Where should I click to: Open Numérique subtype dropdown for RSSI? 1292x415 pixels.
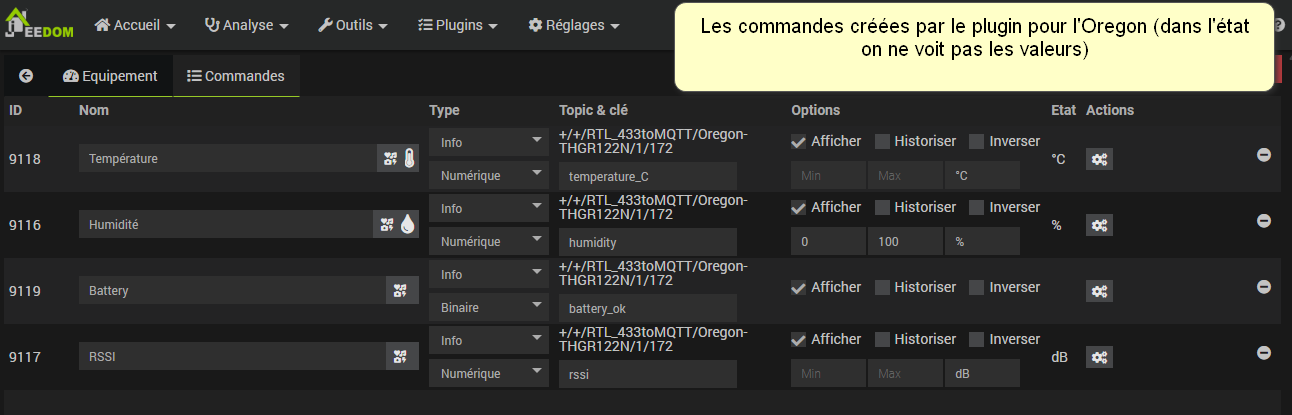(489, 374)
